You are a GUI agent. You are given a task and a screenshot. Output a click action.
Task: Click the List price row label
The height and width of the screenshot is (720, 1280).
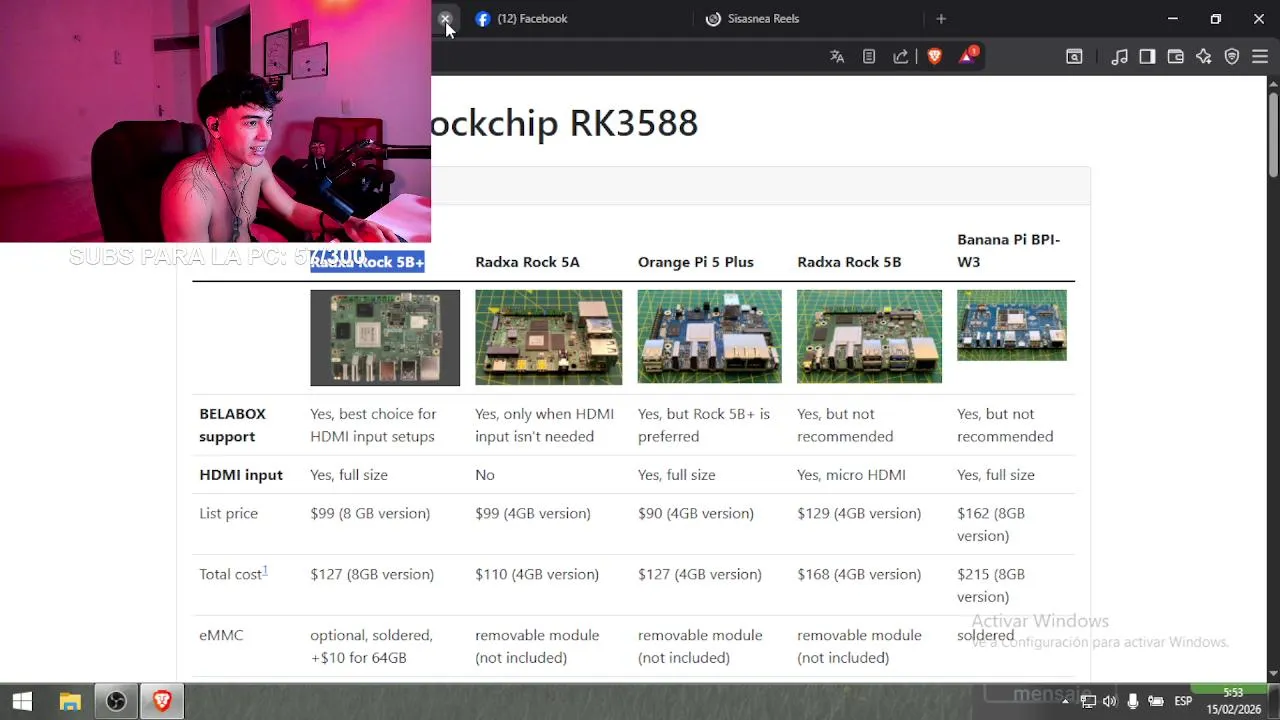point(228,513)
